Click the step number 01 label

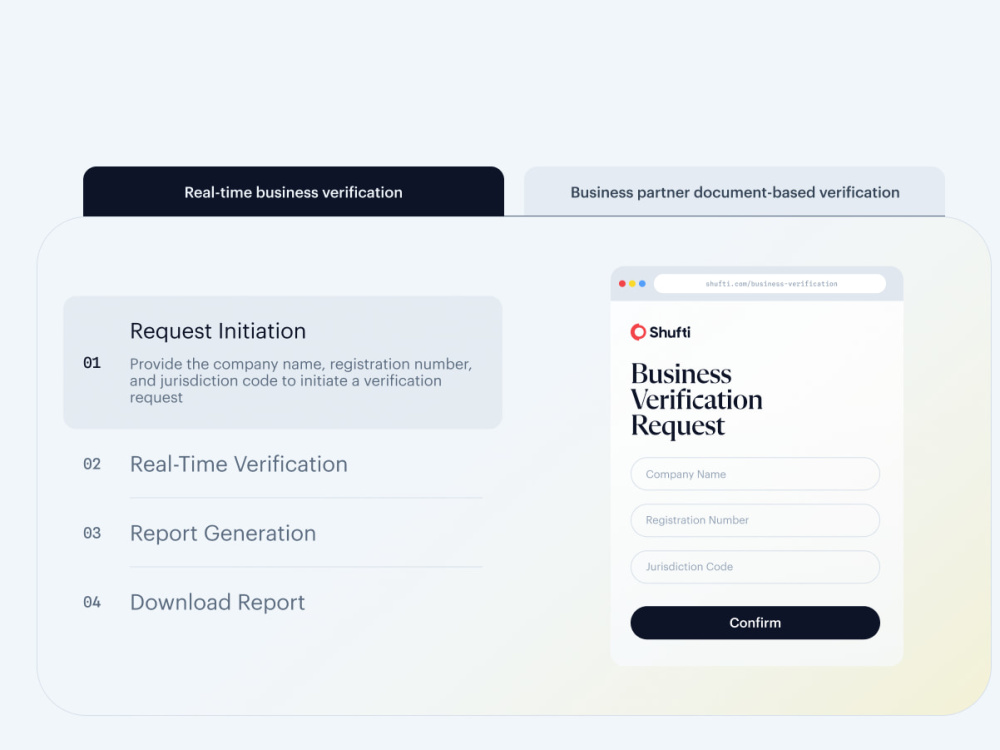[x=92, y=363]
